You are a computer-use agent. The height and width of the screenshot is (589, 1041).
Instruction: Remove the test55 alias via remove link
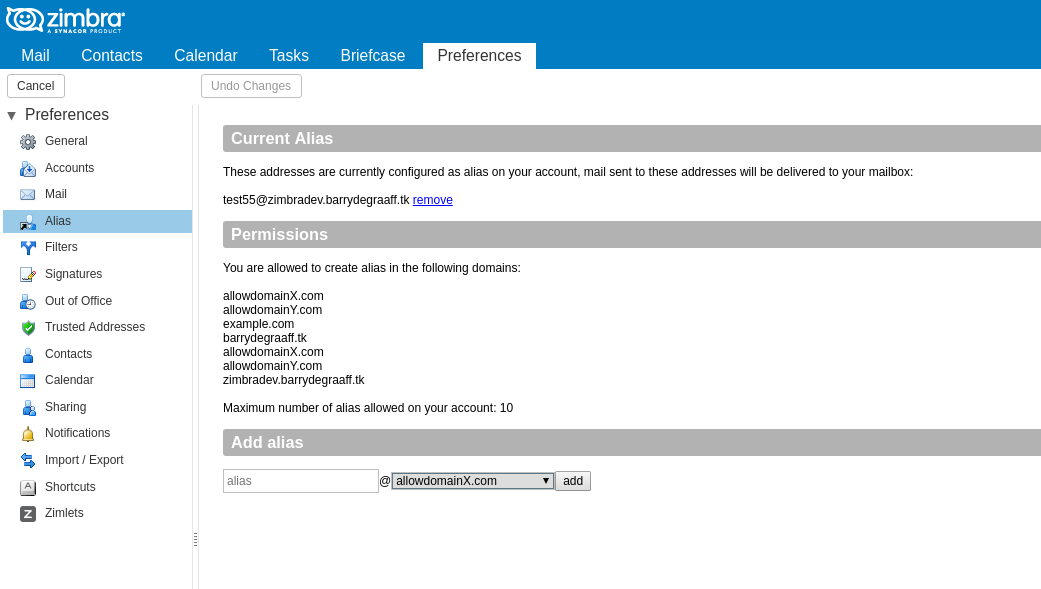433,200
